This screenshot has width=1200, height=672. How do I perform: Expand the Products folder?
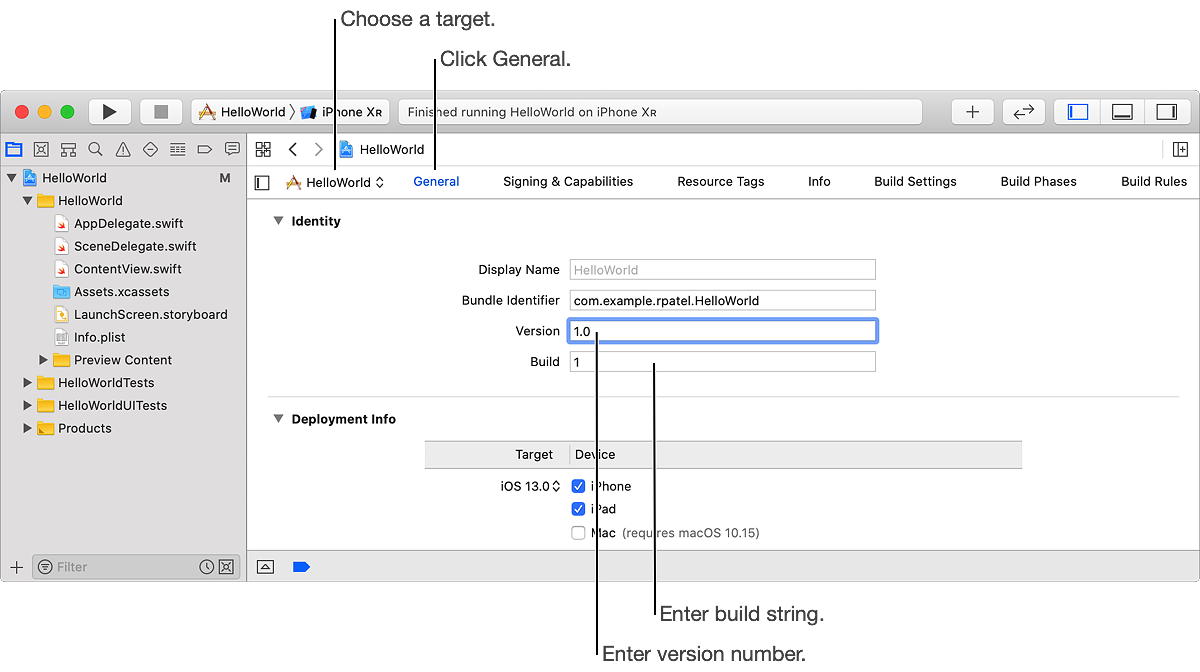click(28, 429)
